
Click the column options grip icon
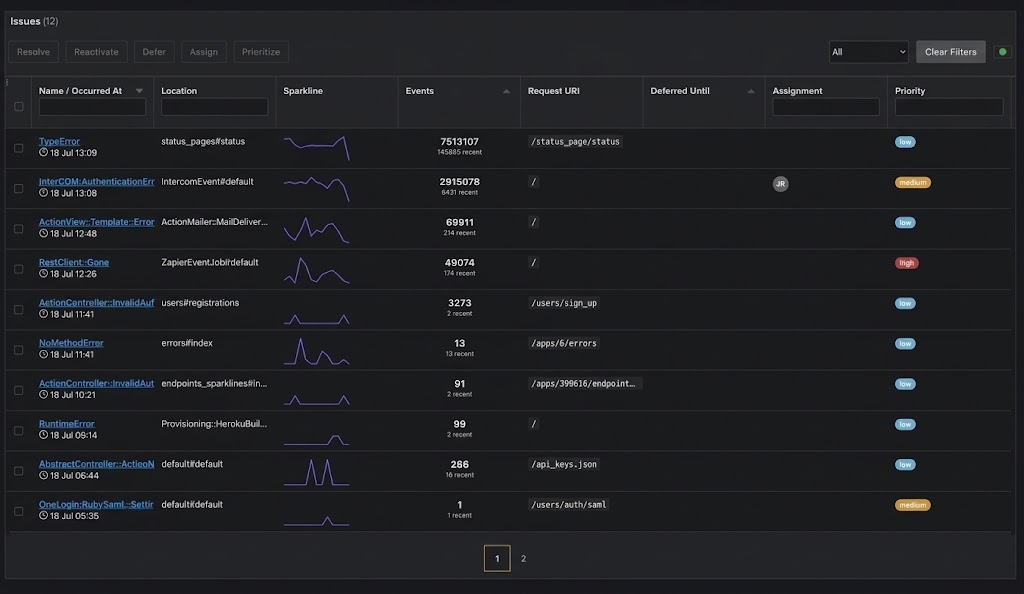7,83
